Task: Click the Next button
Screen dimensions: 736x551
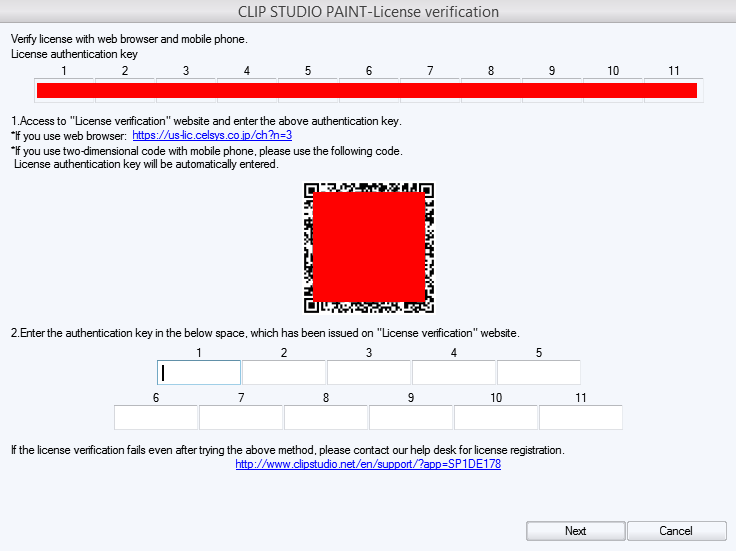Action: click(x=575, y=531)
